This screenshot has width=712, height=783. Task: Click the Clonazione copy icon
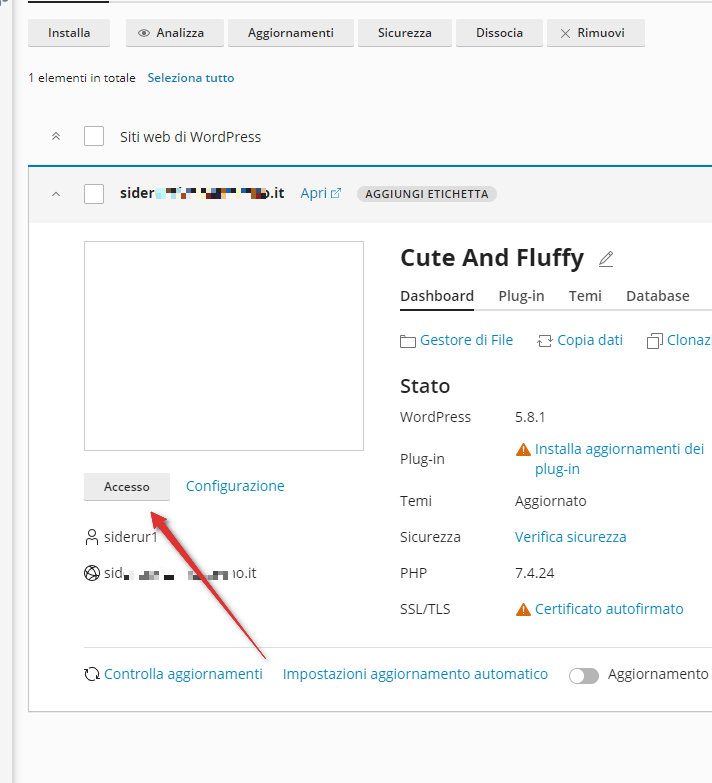655,341
